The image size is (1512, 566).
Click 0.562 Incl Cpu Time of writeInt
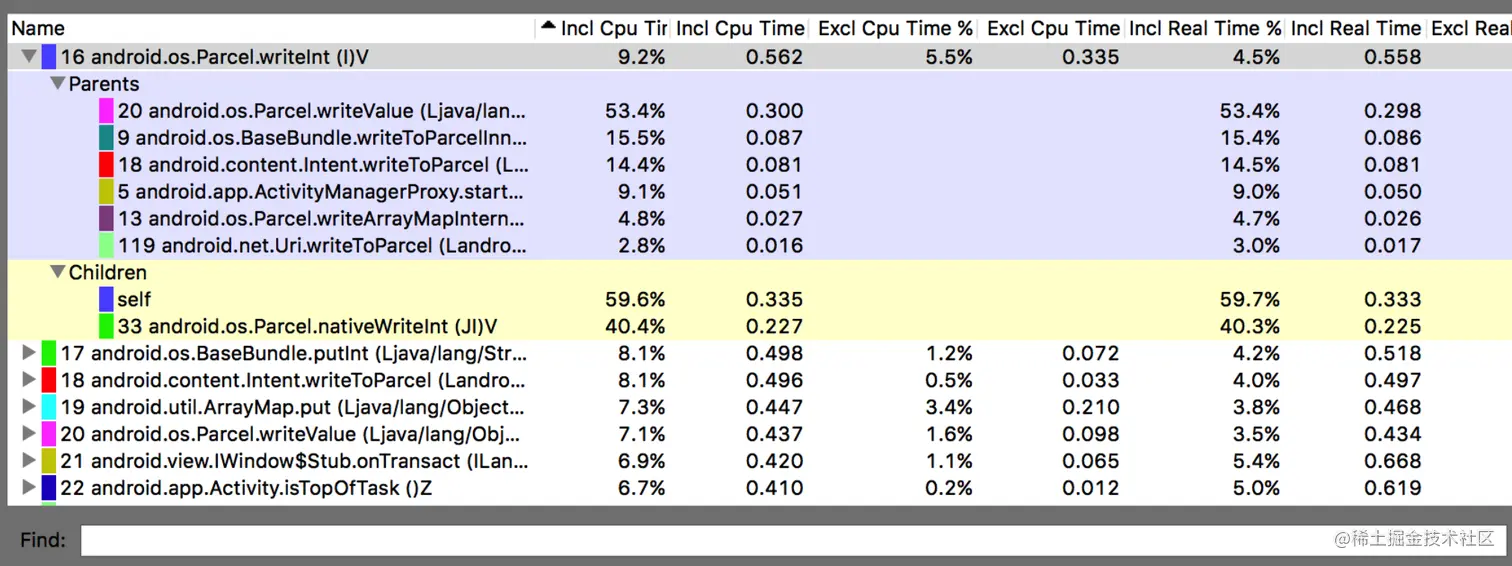pyautogui.click(x=774, y=57)
